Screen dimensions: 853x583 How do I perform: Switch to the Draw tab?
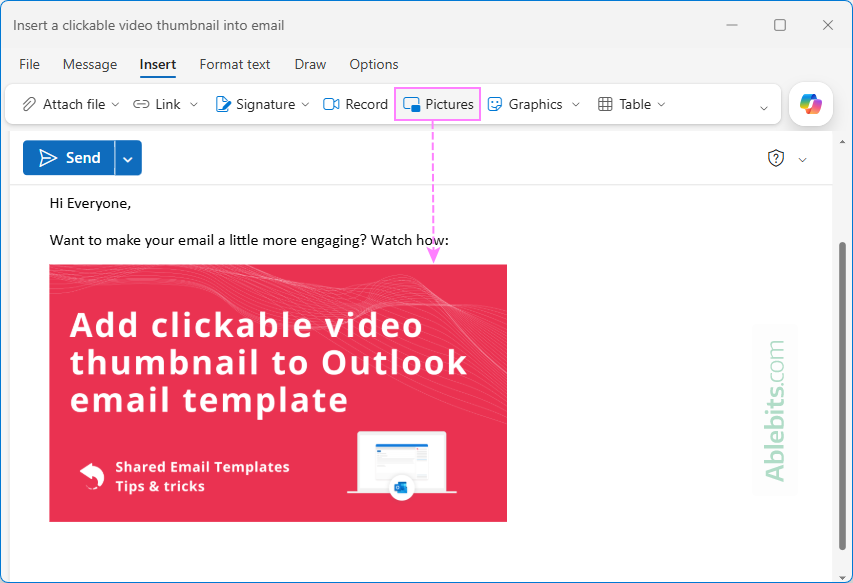coord(310,64)
